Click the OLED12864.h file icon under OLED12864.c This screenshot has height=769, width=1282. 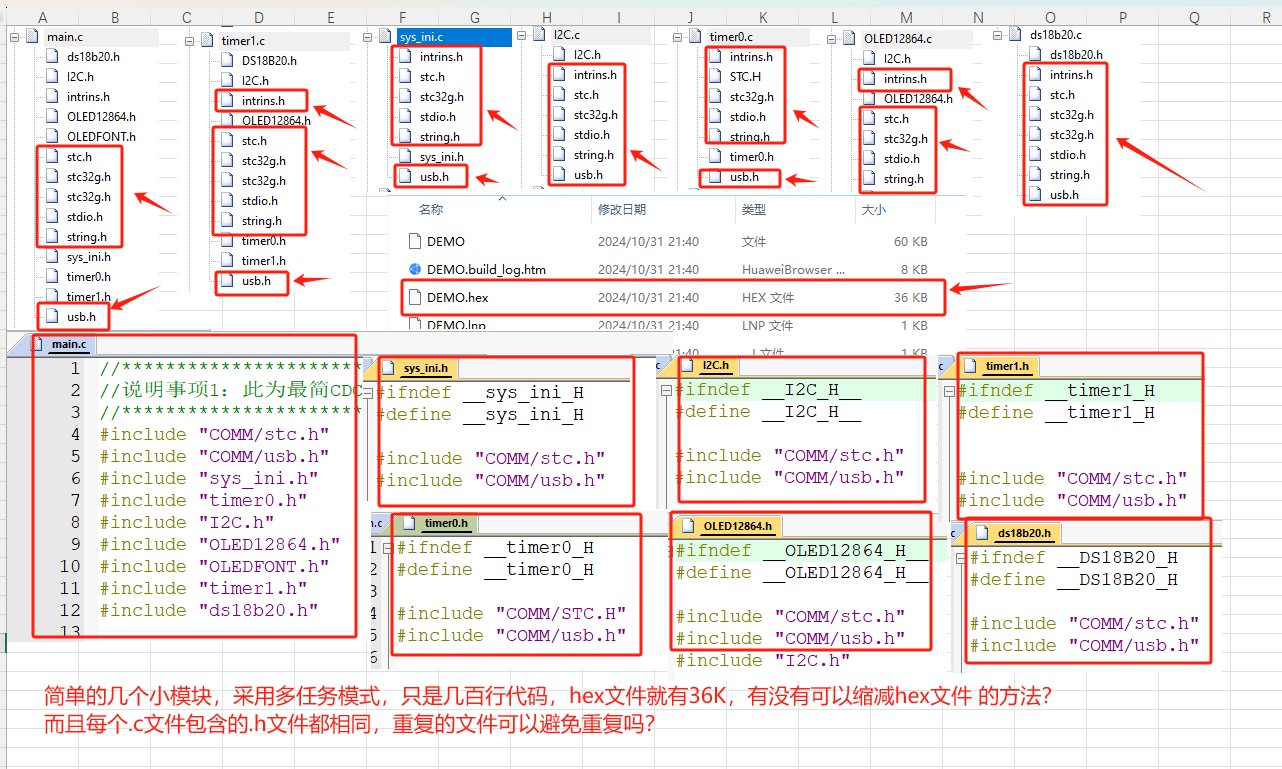870,99
